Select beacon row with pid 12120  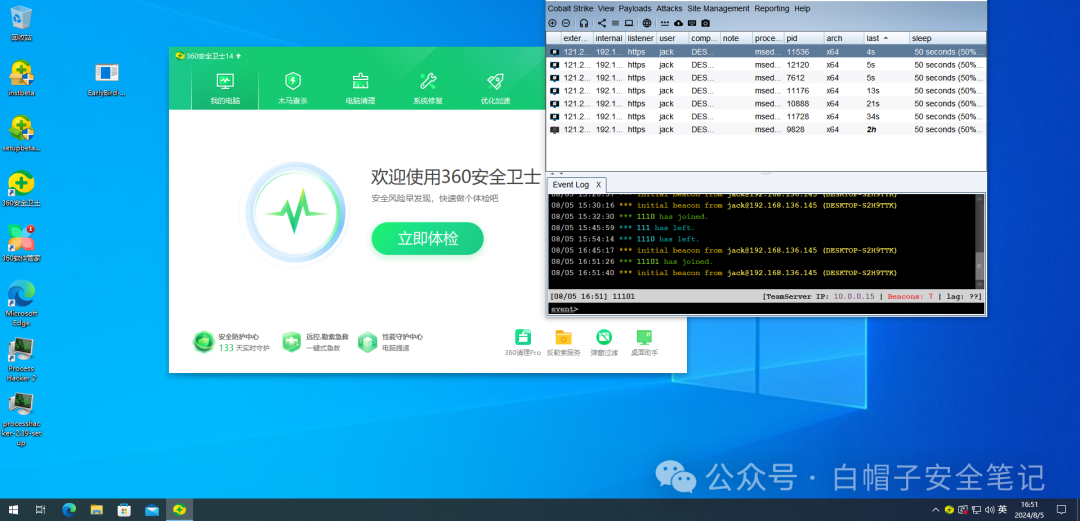(x=766, y=65)
